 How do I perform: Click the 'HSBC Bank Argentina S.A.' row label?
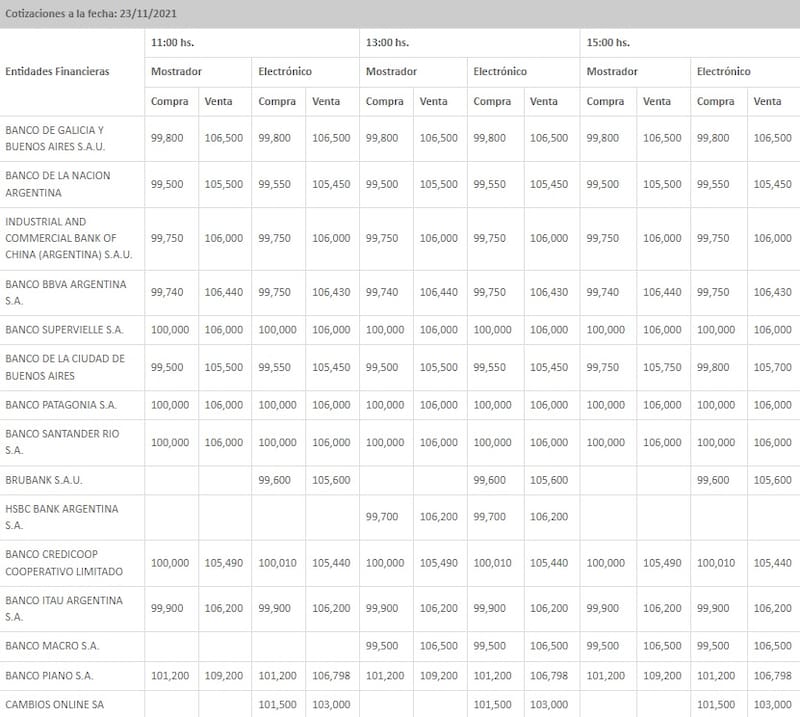click(x=61, y=517)
